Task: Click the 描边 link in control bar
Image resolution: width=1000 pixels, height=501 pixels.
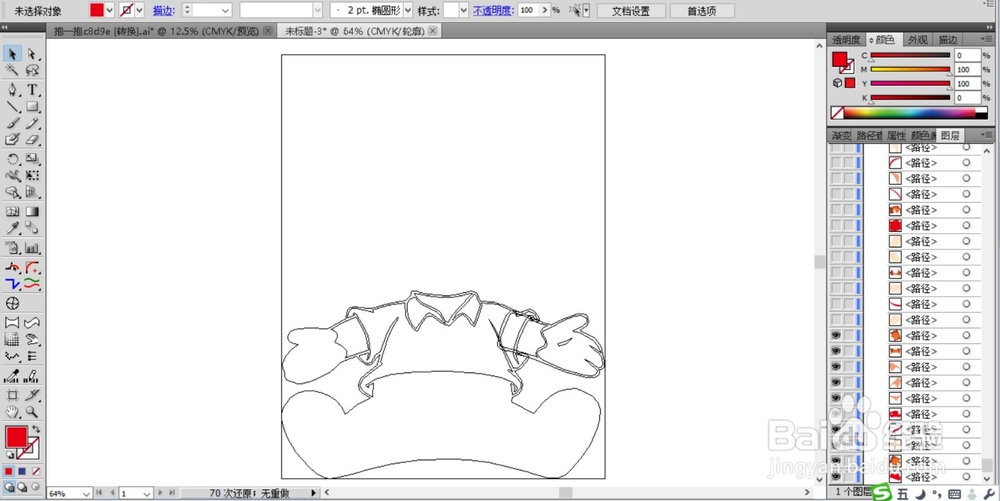Action: point(163,11)
